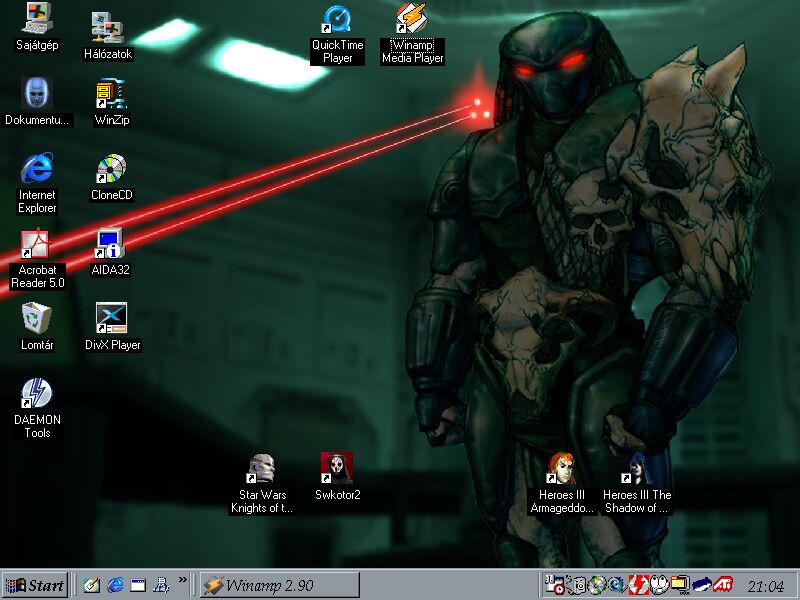Click the fourth quick launch icon with computers
Screen dimensions: 800x600
tap(161, 585)
